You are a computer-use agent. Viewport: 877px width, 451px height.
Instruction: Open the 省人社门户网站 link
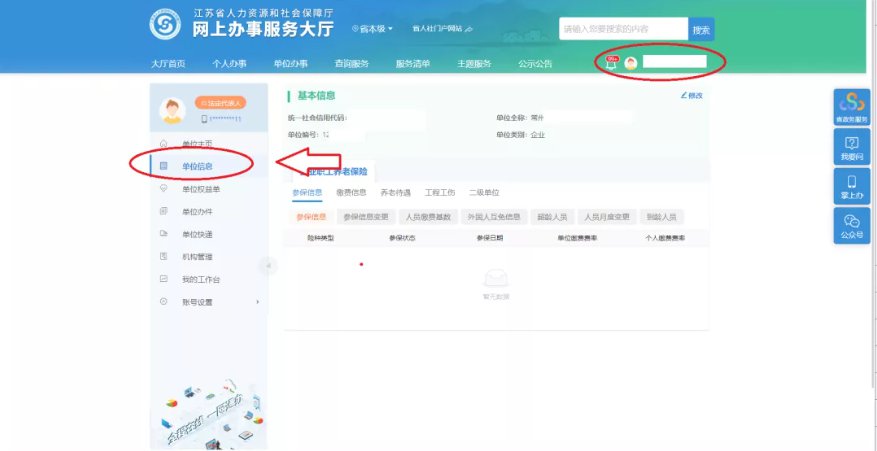442,29
